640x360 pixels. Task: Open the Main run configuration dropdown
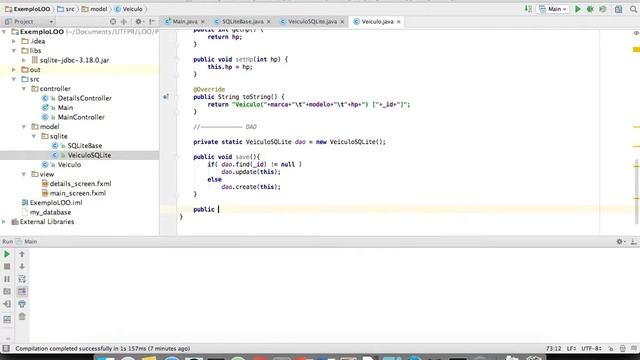[x=553, y=9]
